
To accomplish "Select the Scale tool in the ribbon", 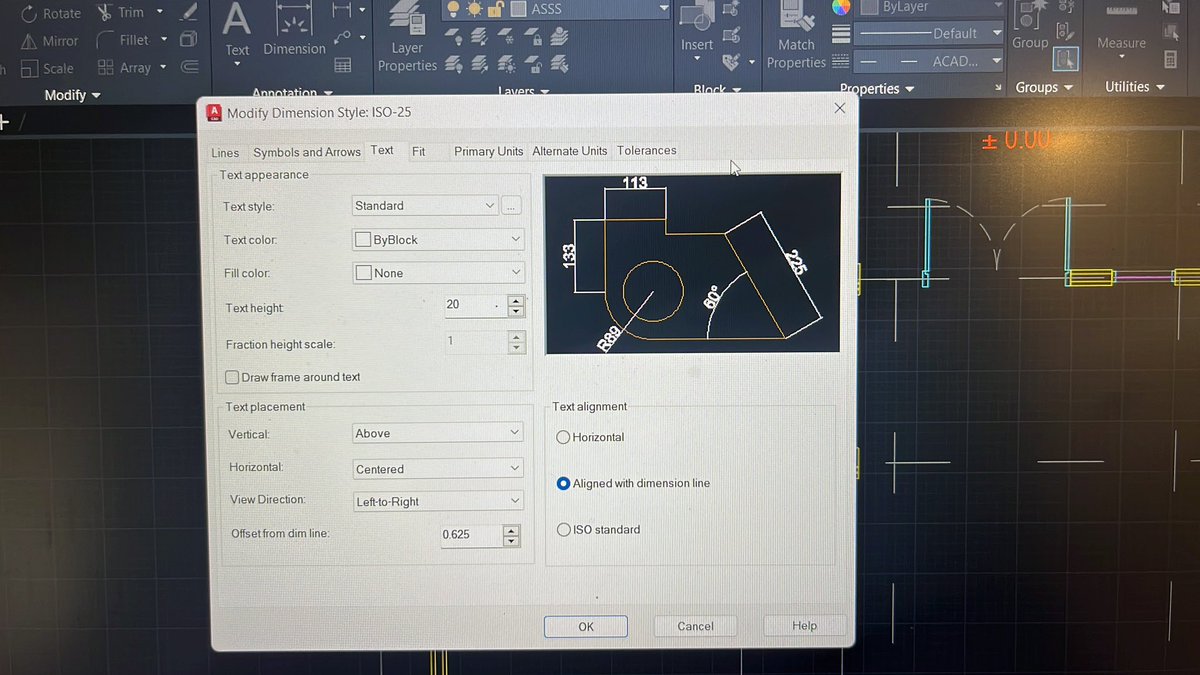I will (46, 68).
